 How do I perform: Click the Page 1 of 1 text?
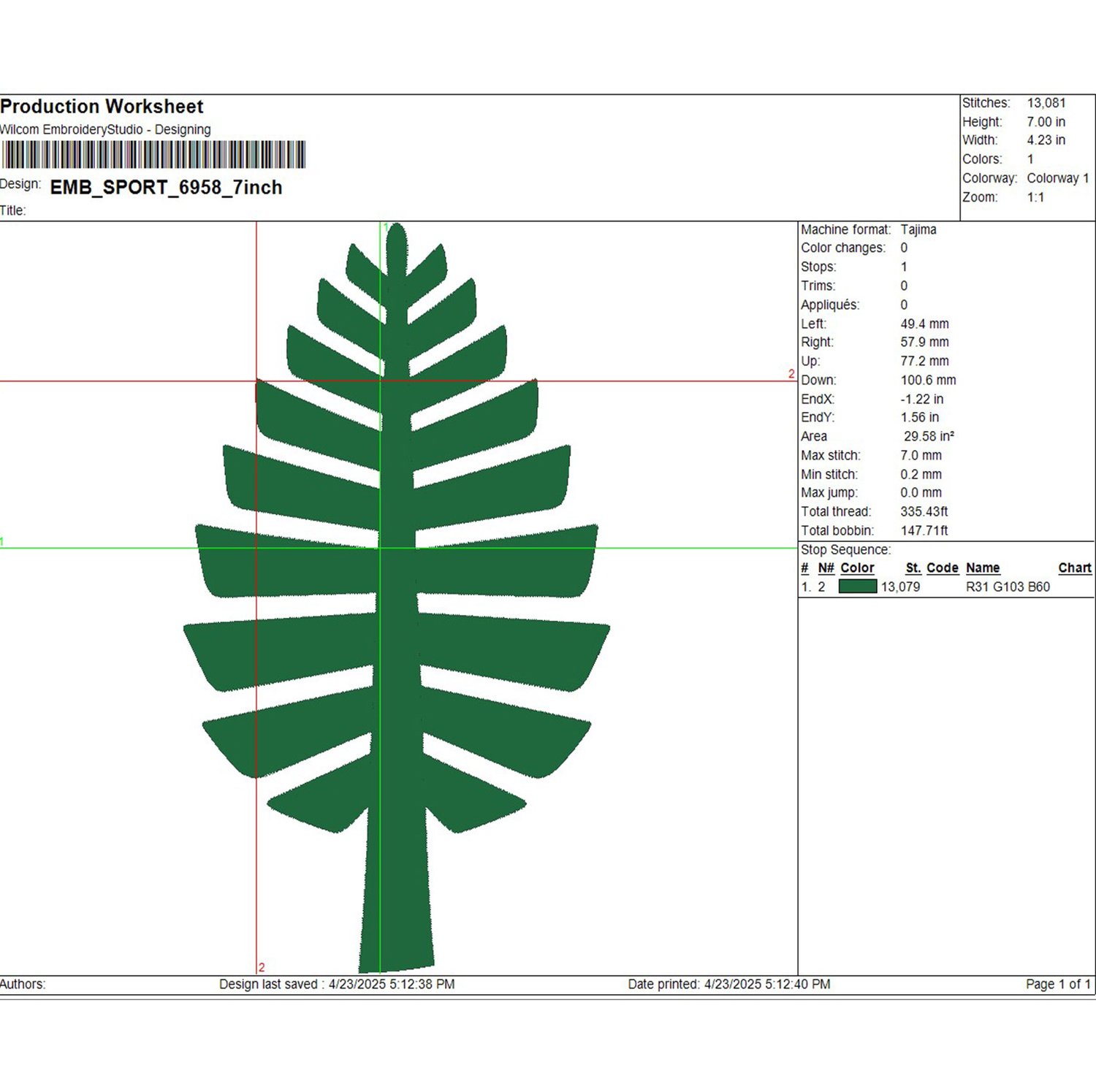[x=1059, y=984]
